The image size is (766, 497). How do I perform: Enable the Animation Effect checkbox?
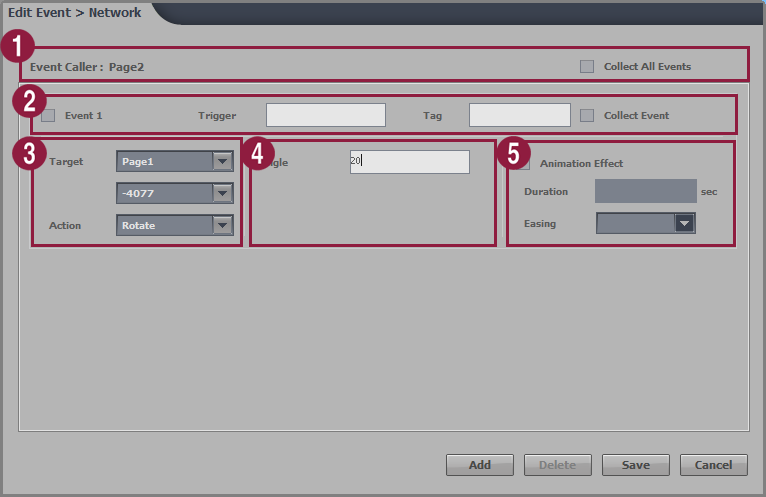pos(524,163)
